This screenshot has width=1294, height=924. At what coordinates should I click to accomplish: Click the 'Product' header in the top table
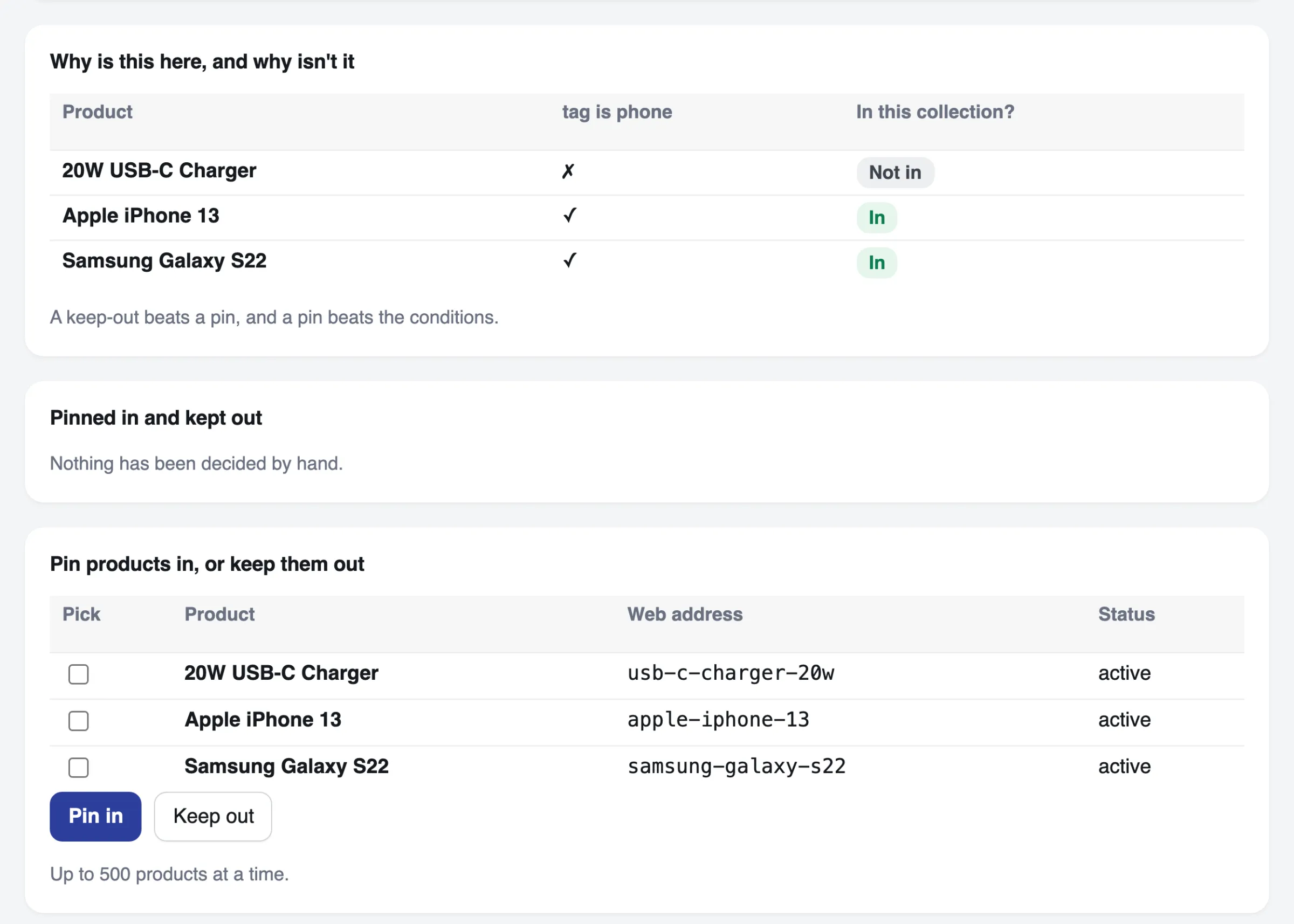(x=97, y=112)
